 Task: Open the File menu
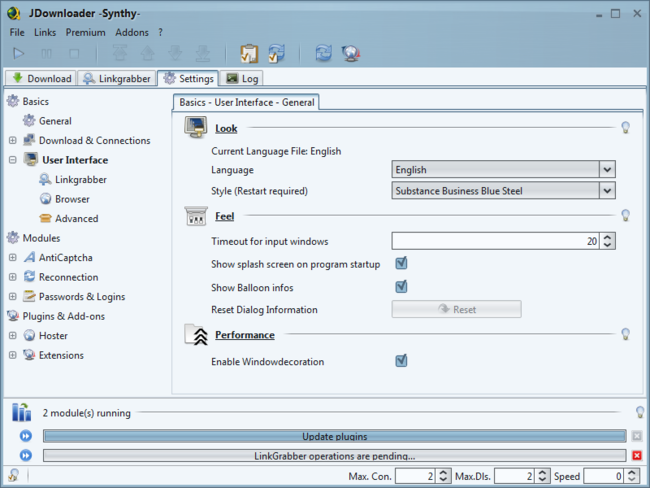tap(17, 32)
